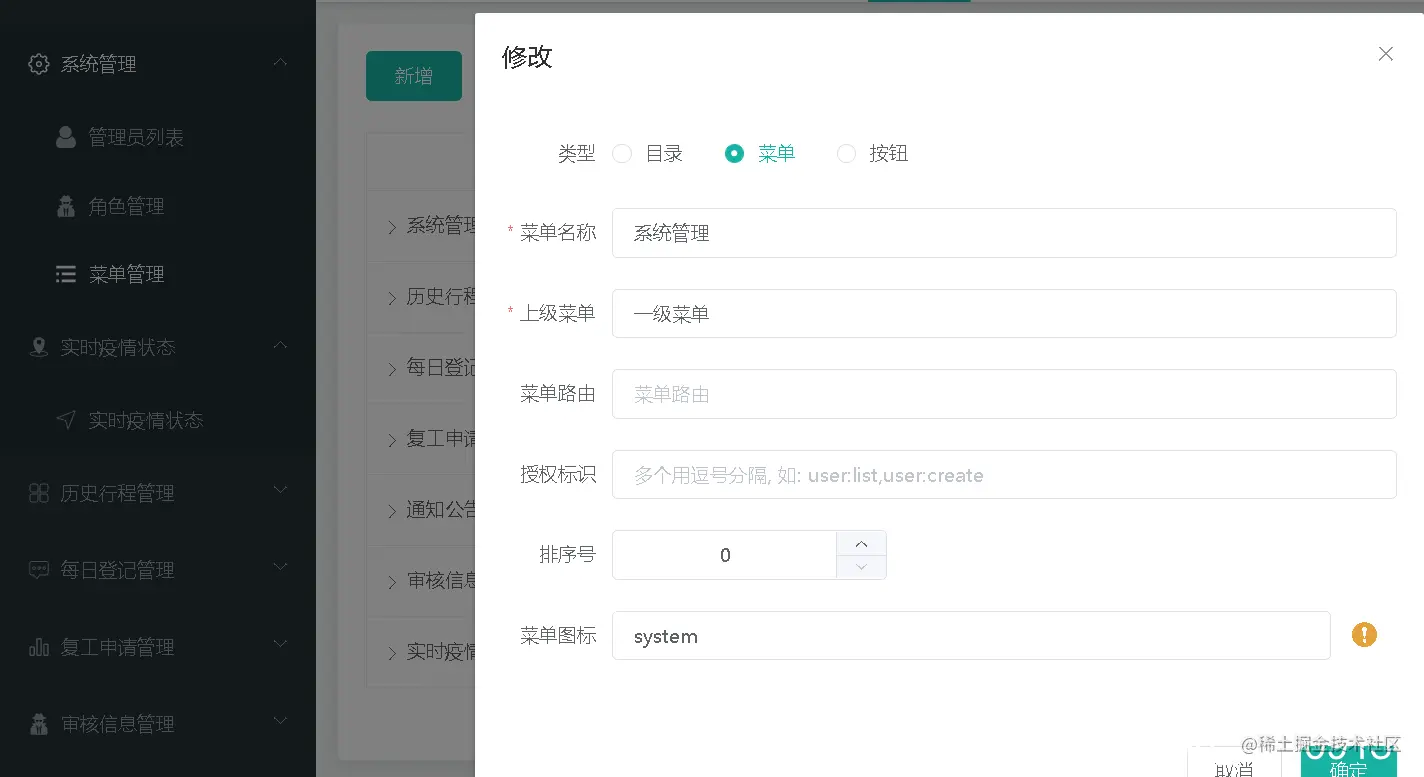
Task: Collapse the 实时疫情状态 sidebar group chevron
Action: coord(280,345)
